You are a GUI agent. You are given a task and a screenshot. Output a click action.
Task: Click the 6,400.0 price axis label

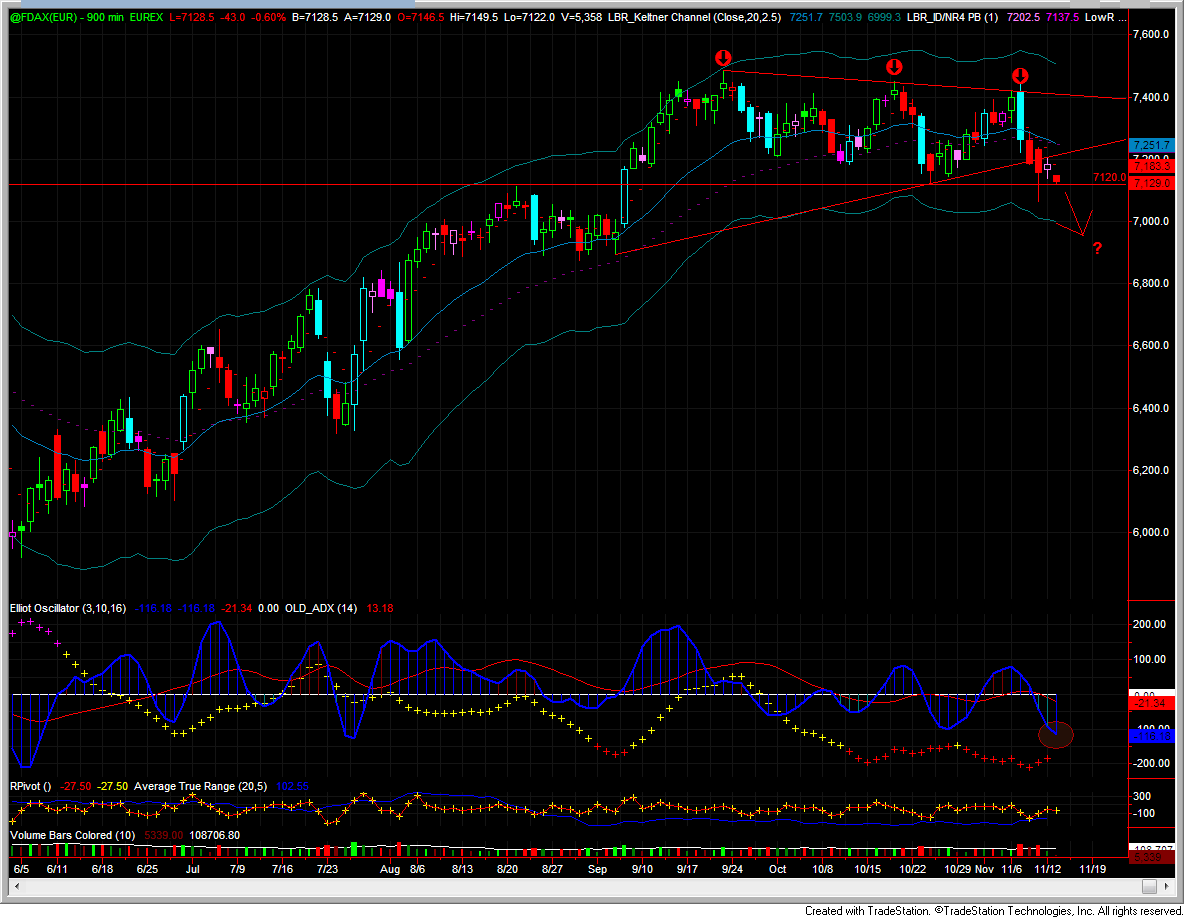point(1151,408)
